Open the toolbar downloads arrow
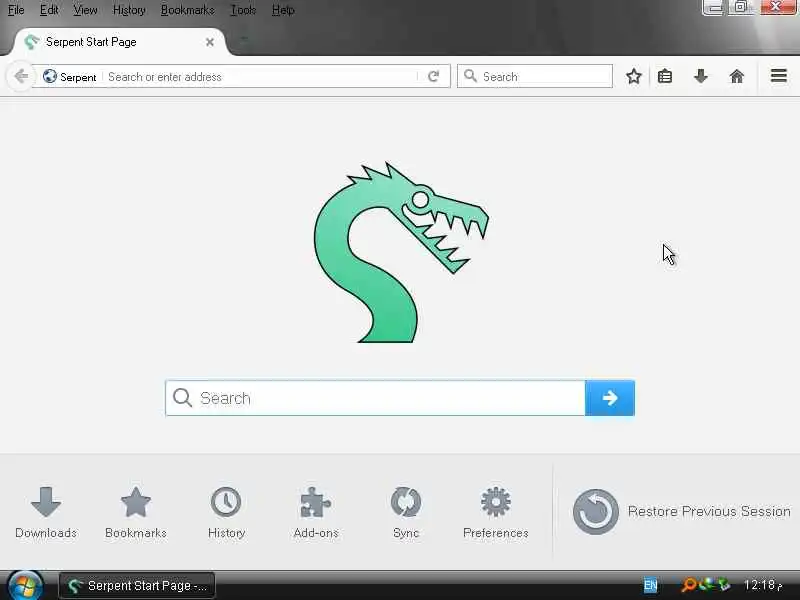The width and height of the screenshot is (800, 600). pos(701,77)
